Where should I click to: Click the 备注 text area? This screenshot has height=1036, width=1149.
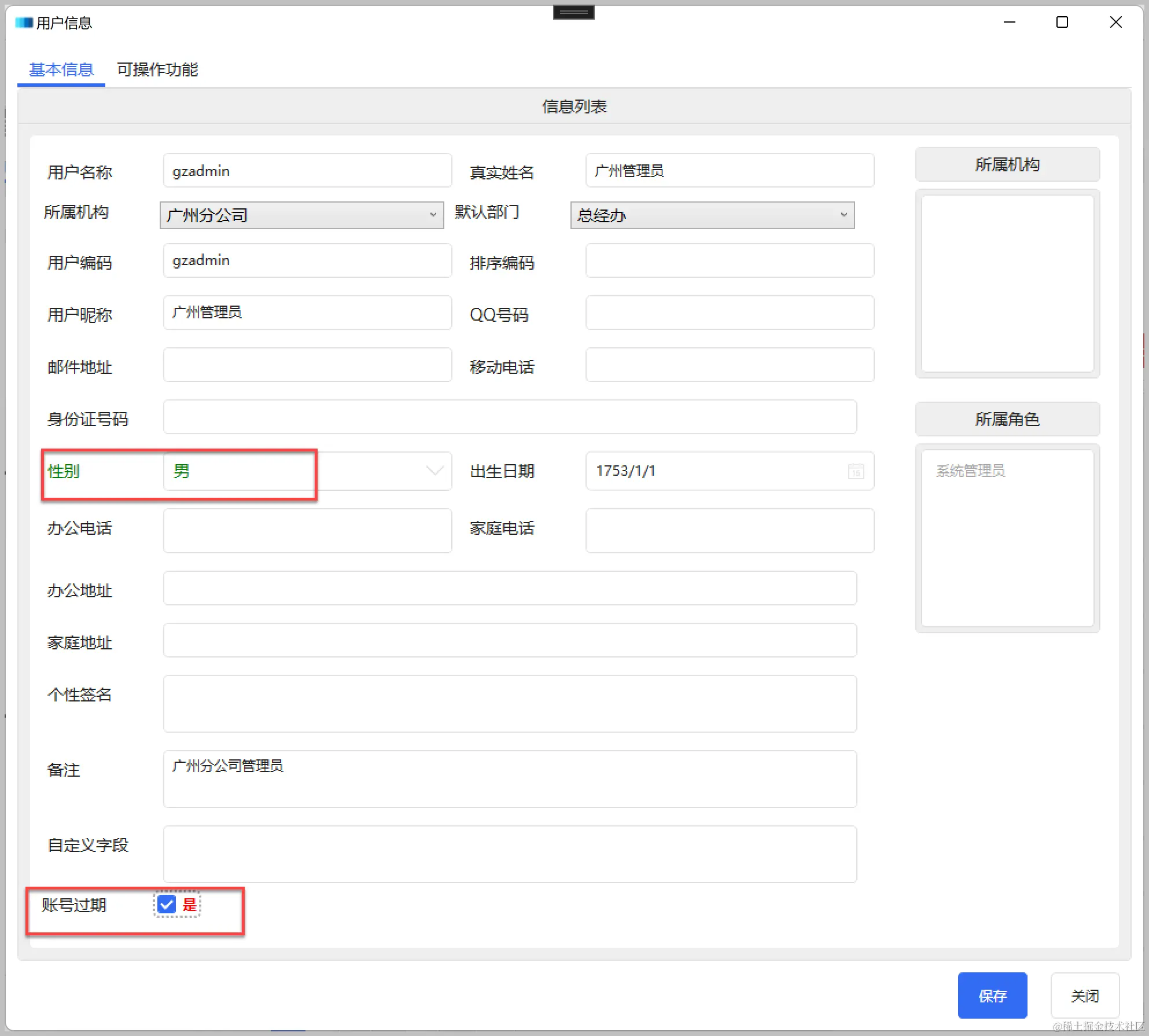click(509, 779)
